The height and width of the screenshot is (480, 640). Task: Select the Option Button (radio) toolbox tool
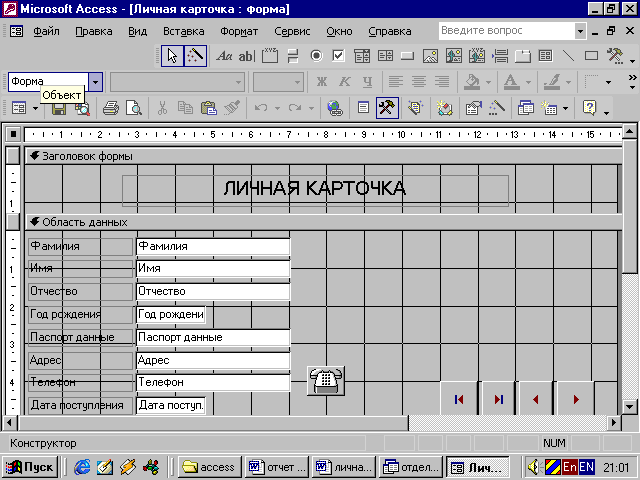tap(316, 56)
